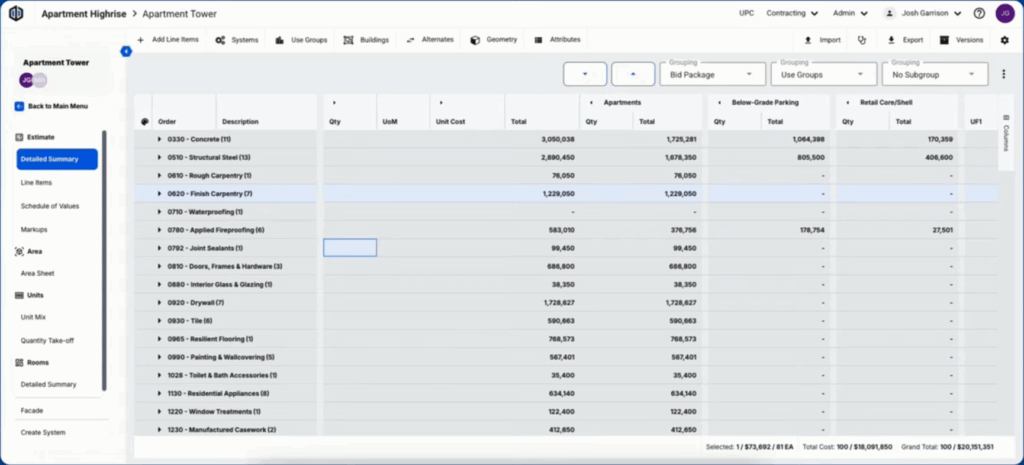The height and width of the screenshot is (465, 1024).
Task: Open Attributes from the toolbar
Action: 557,40
